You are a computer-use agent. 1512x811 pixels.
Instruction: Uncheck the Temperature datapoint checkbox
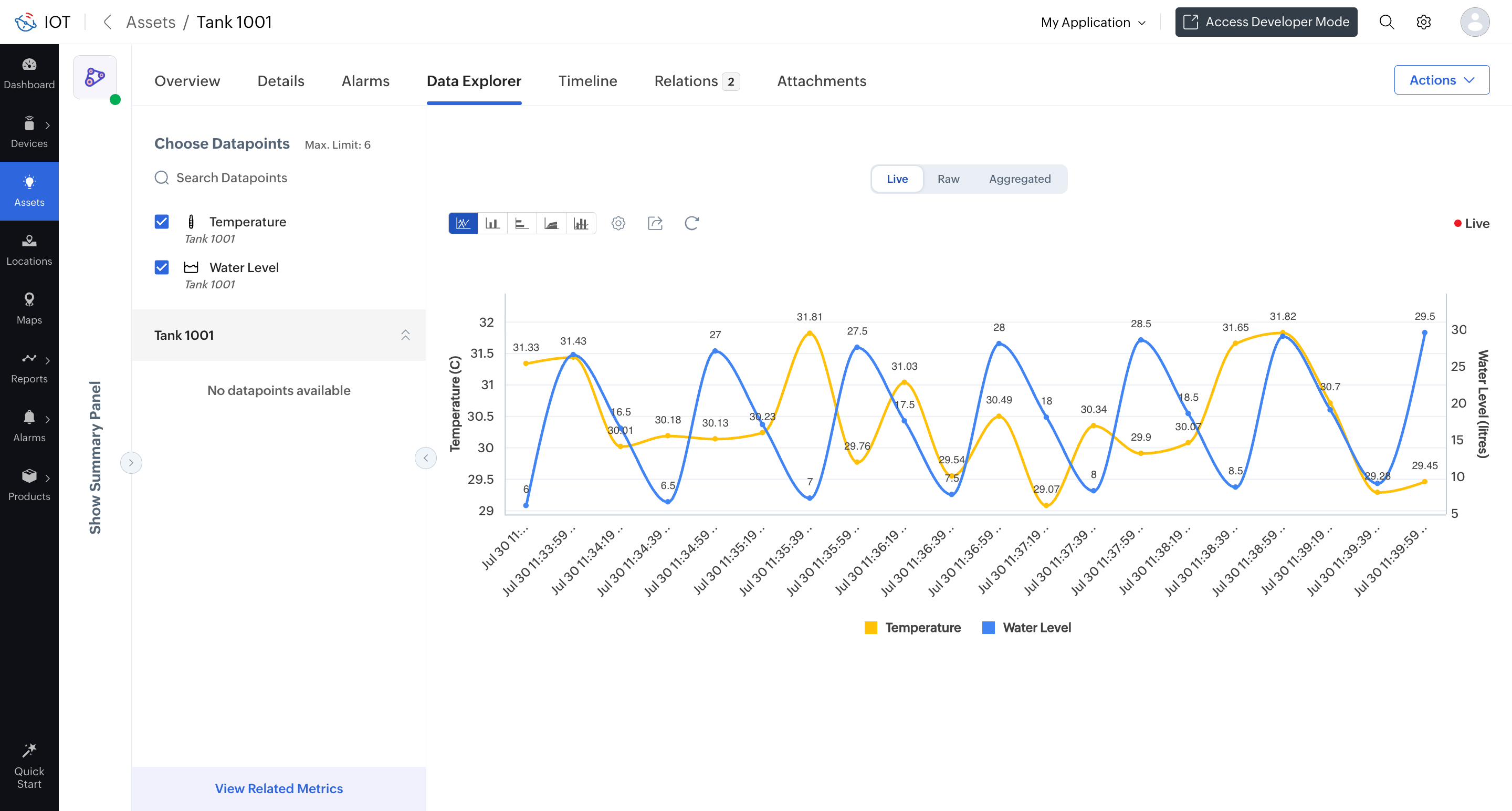click(161, 221)
